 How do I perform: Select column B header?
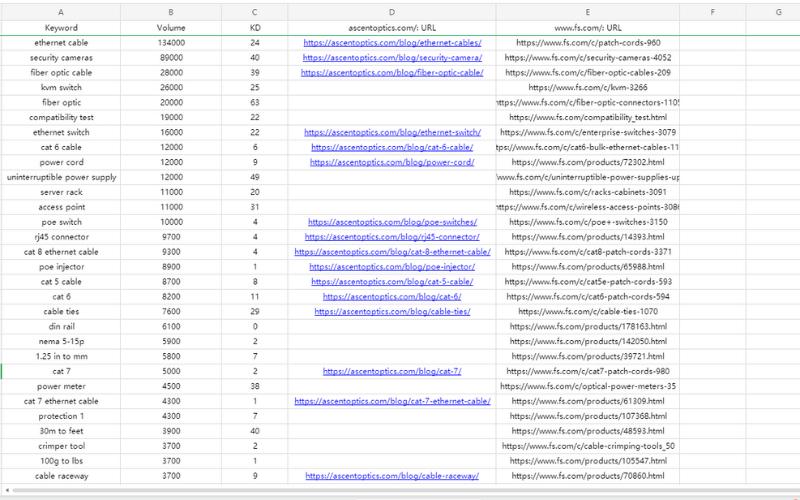(x=171, y=12)
